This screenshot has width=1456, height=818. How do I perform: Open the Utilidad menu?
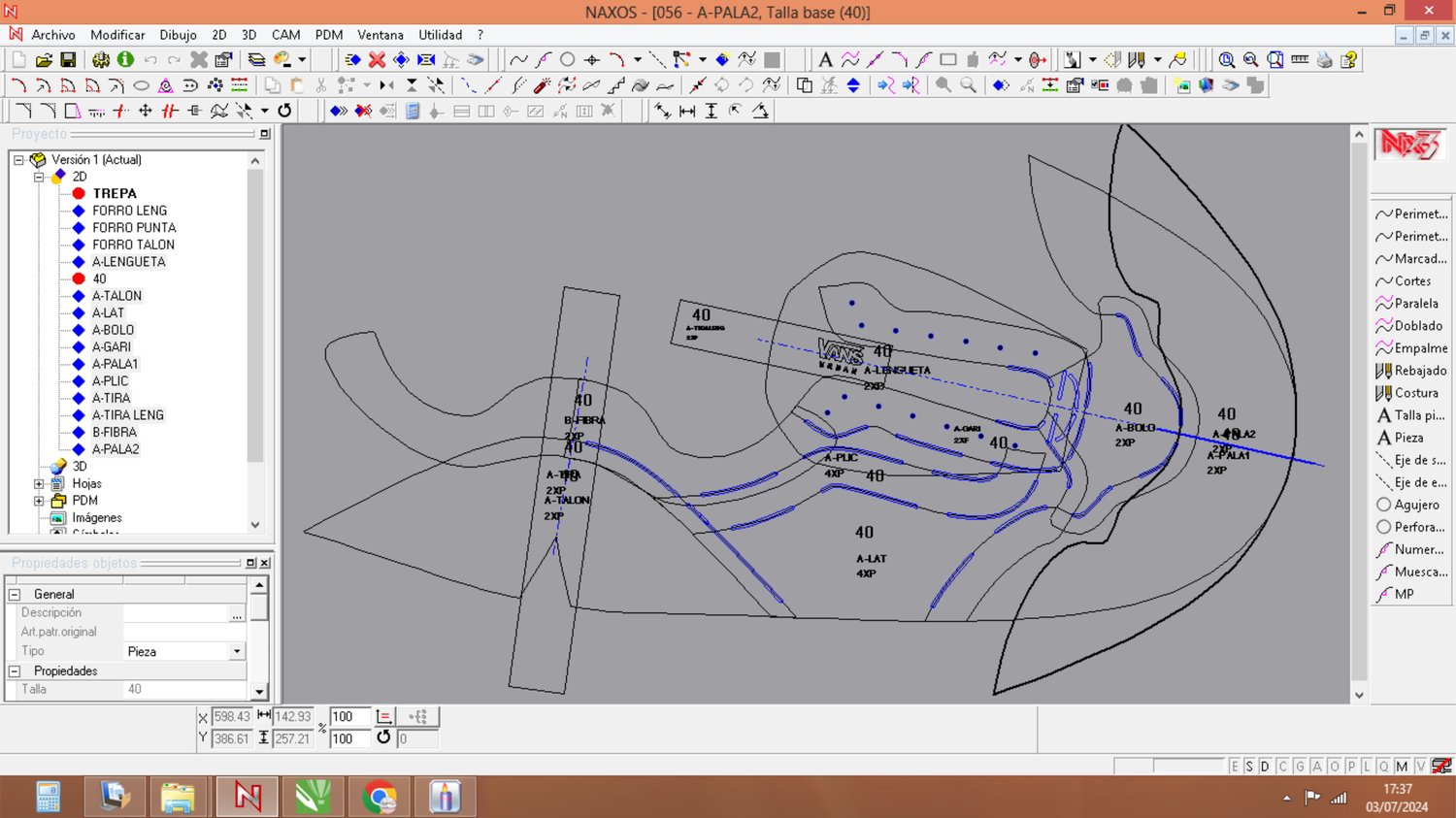point(440,35)
